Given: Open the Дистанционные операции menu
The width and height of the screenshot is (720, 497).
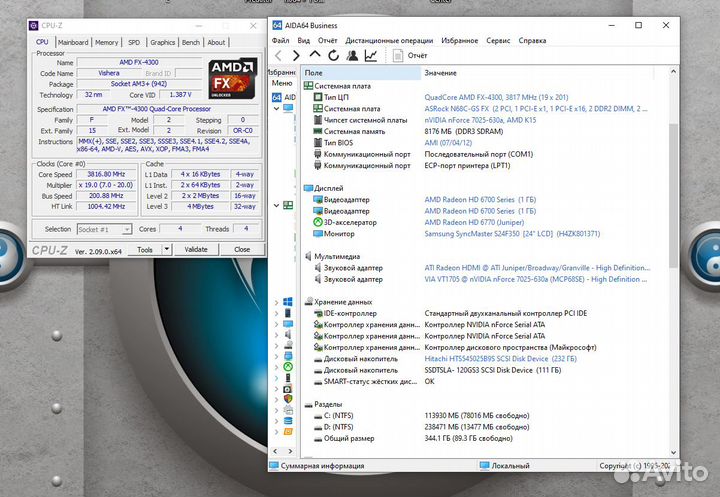Looking at the screenshot, I should click(389, 41).
